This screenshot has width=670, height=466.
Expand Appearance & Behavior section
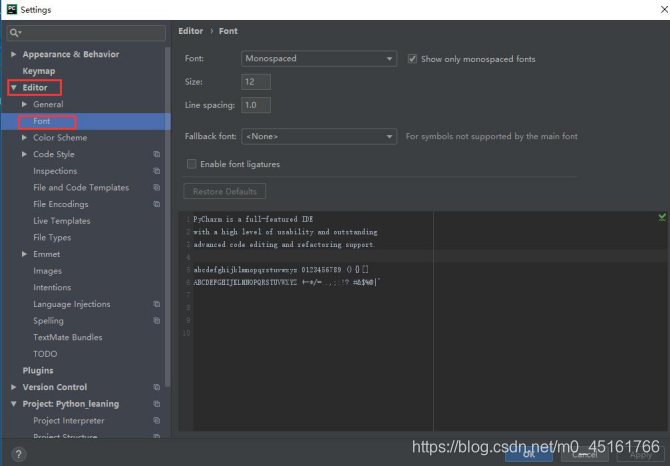pyautogui.click(x=14, y=54)
